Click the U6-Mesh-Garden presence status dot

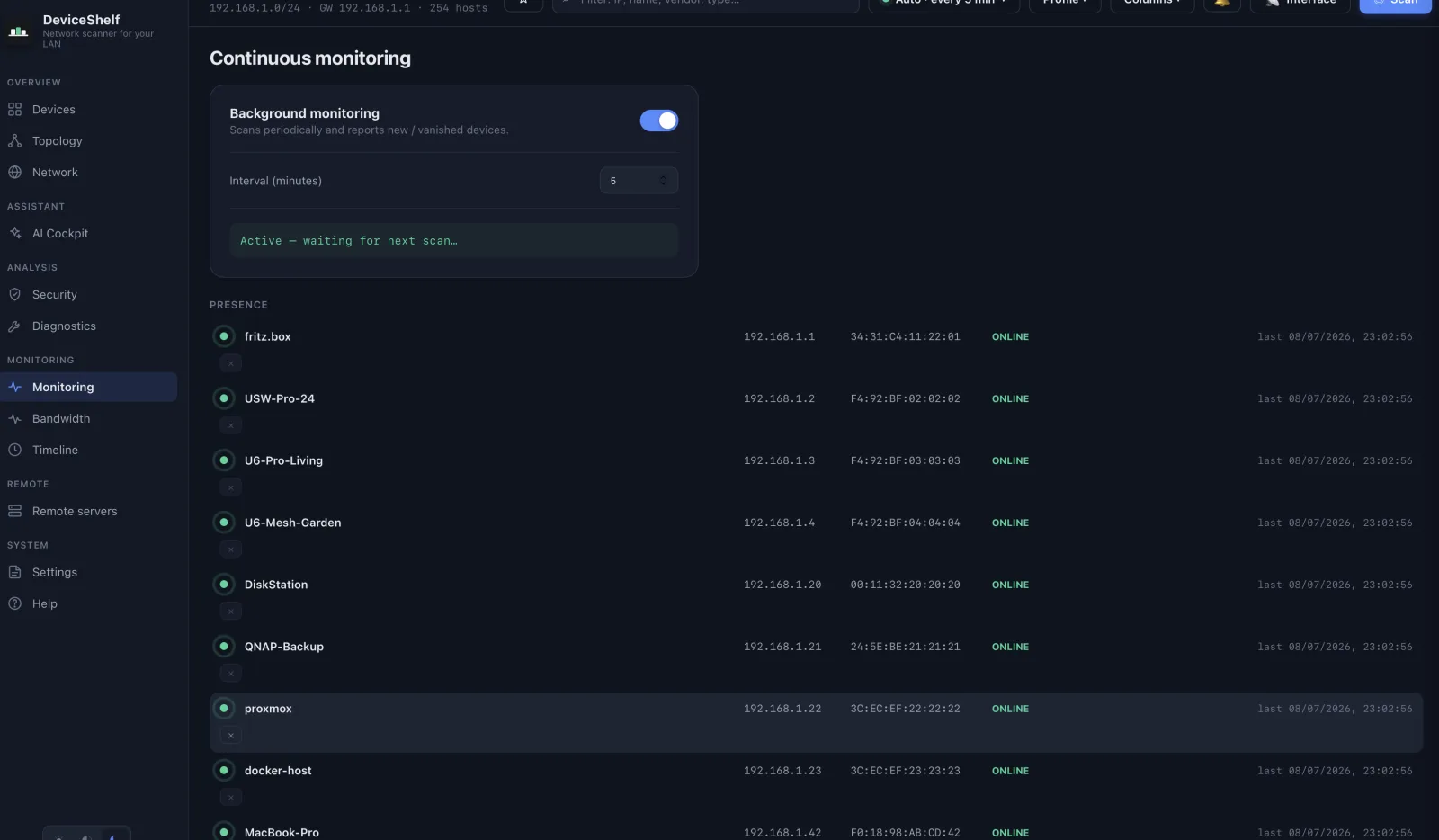[224, 523]
